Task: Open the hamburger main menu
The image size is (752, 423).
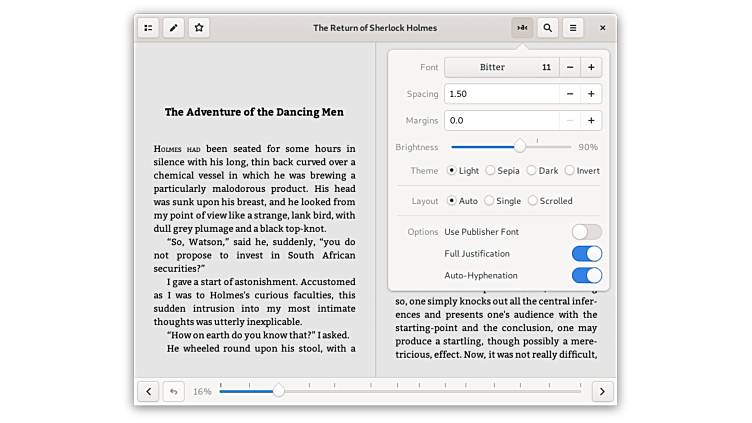Action: 573,28
